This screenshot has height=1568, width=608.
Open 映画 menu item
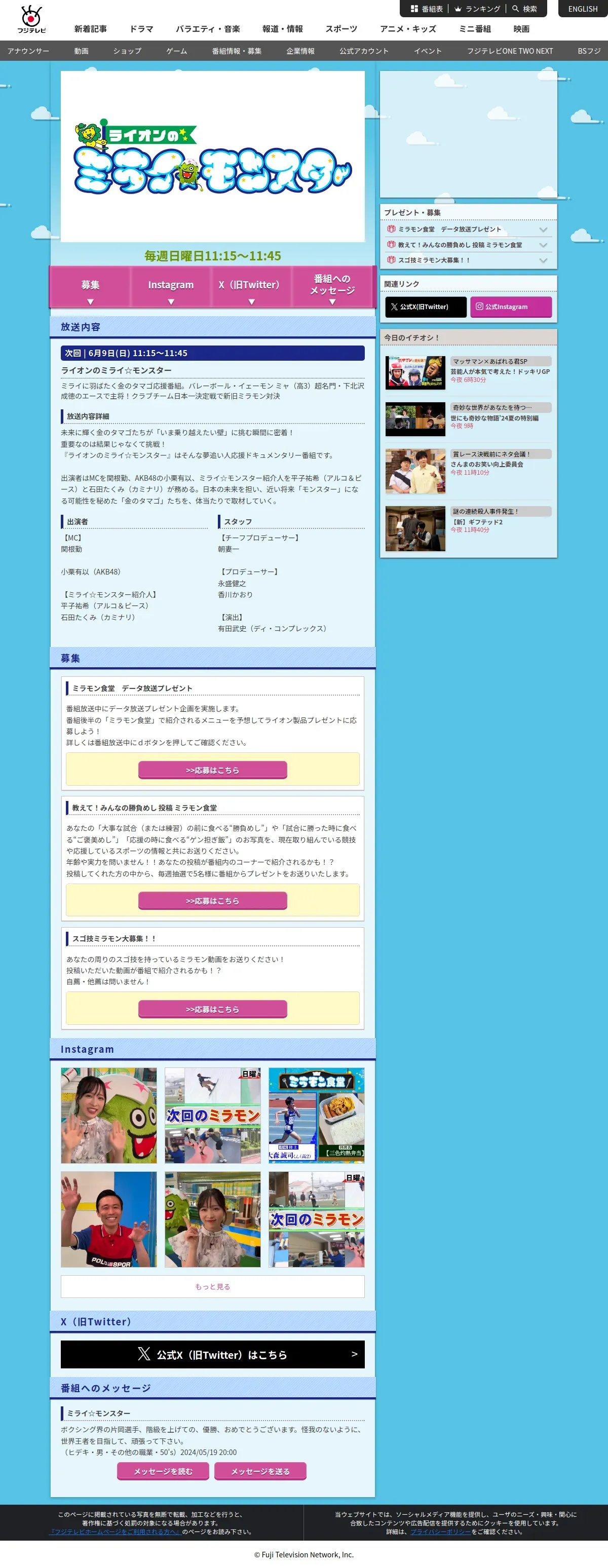click(x=521, y=28)
